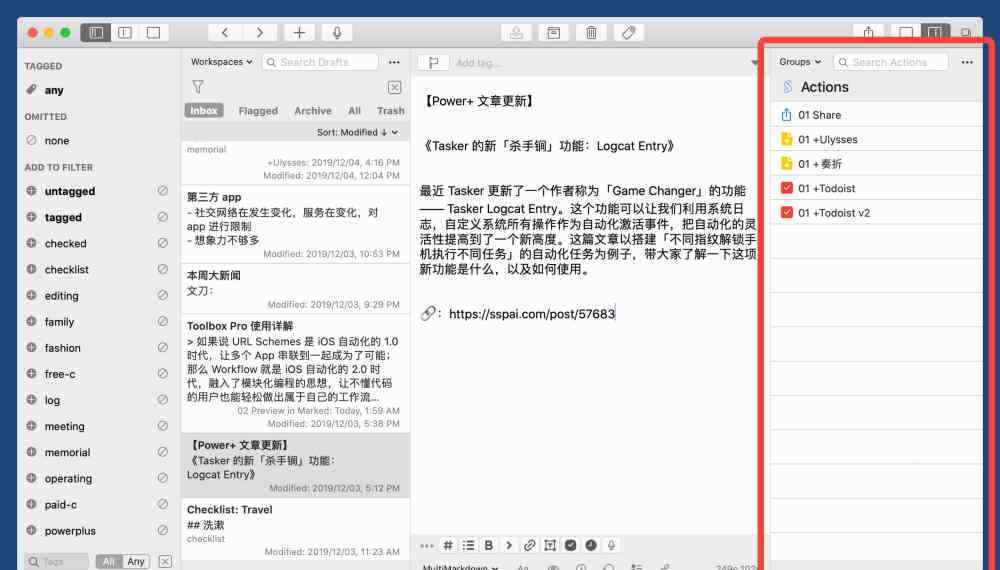Image resolution: width=1000 pixels, height=570 pixels.
Task: Open the ellipsis at left of keyboard row
Action: (427, 545)
